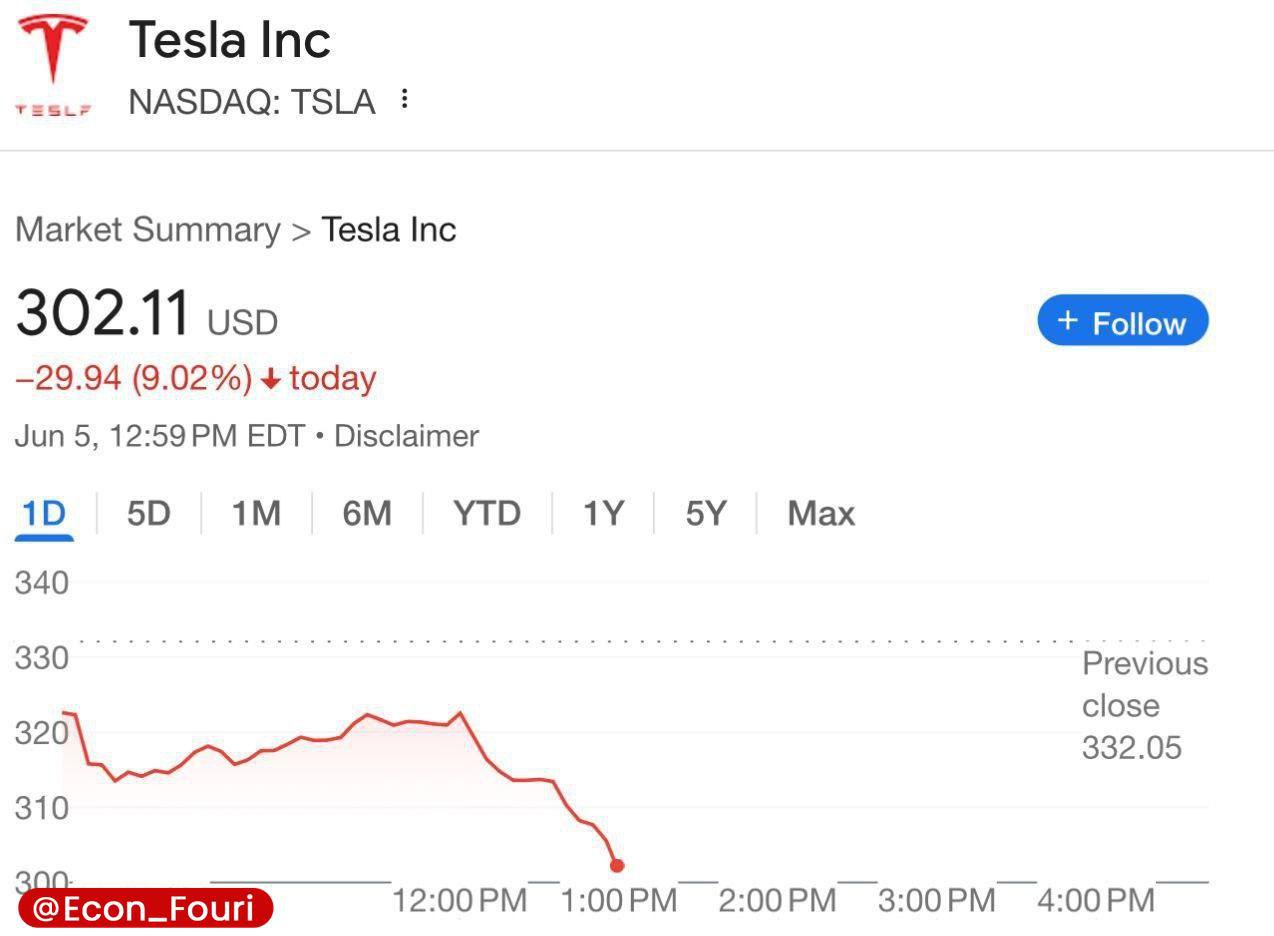Image resolution: width=1274 pixels, height=936 pixels.
Task: Click the 12:00 PM time axis label
Action: [x=459, y=900]
